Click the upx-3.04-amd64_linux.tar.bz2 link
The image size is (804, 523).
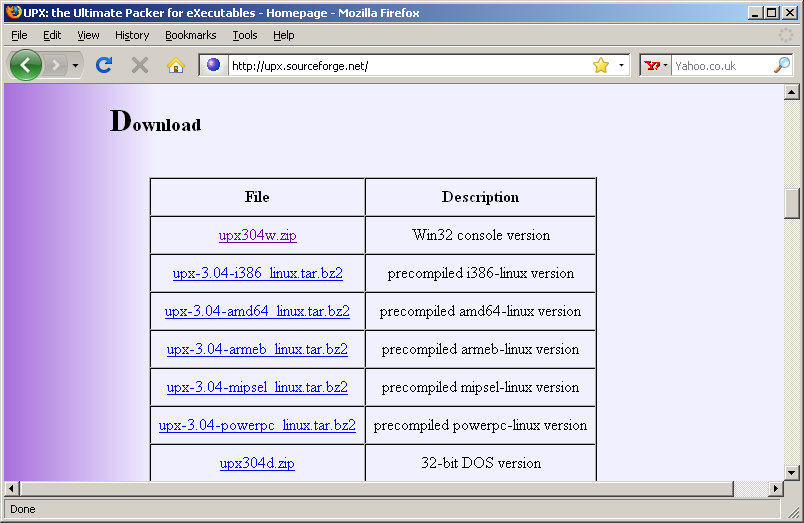pos(257,312)
